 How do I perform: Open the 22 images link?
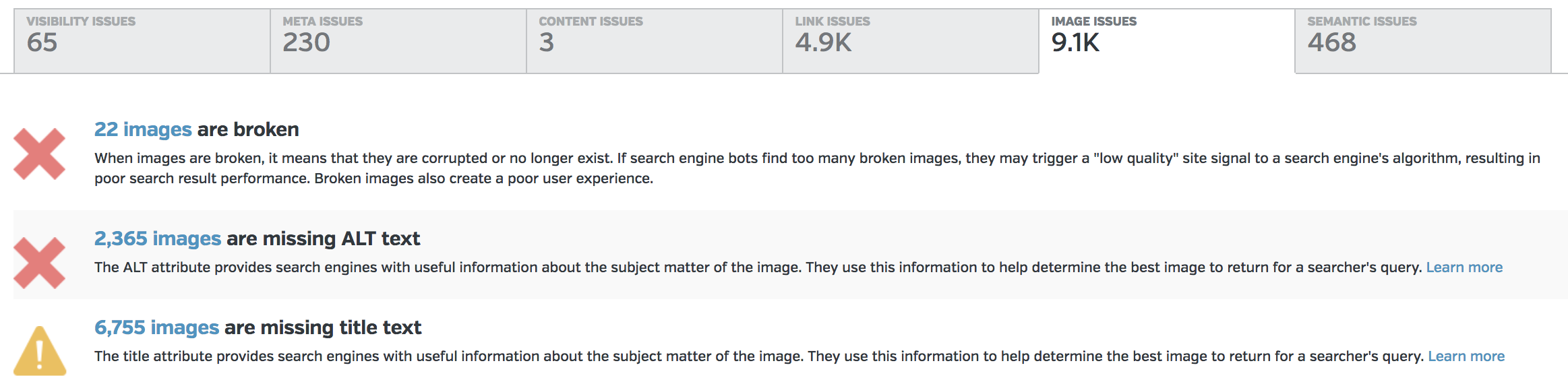tap(143, 129)
